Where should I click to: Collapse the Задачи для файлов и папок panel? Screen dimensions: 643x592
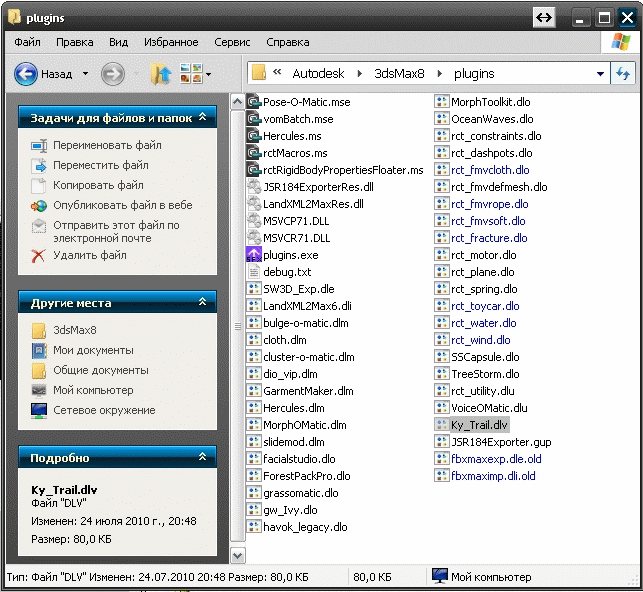point(202,117)
